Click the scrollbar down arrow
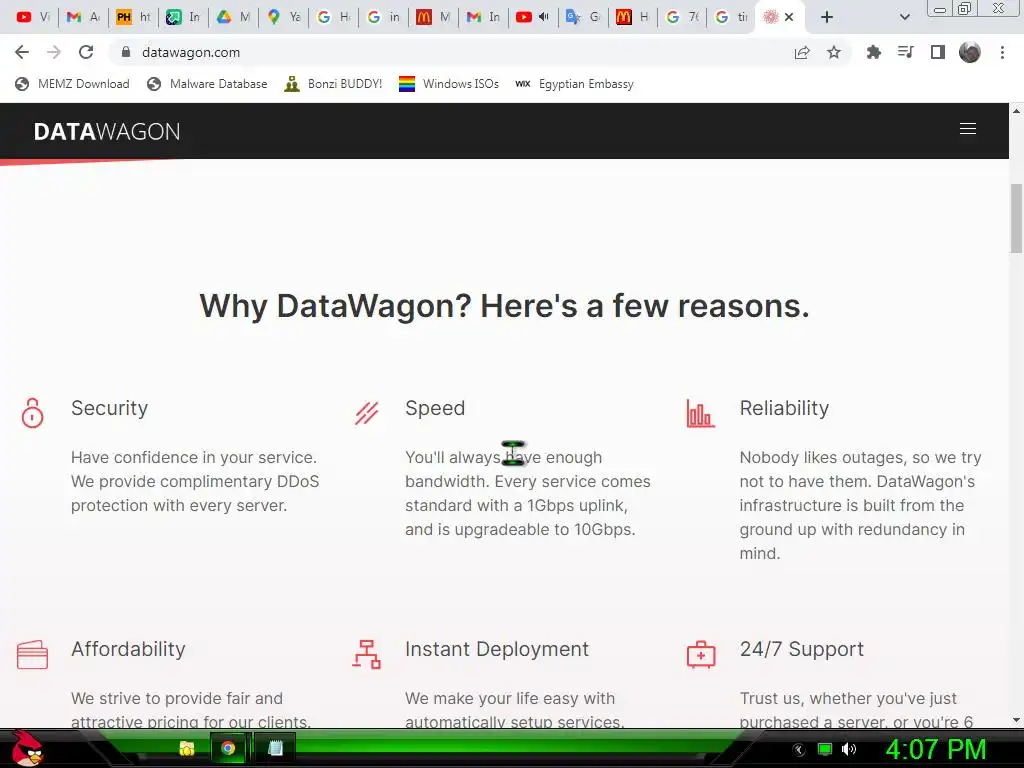Screen dimensions: 1024x768 pos(1016,720)
